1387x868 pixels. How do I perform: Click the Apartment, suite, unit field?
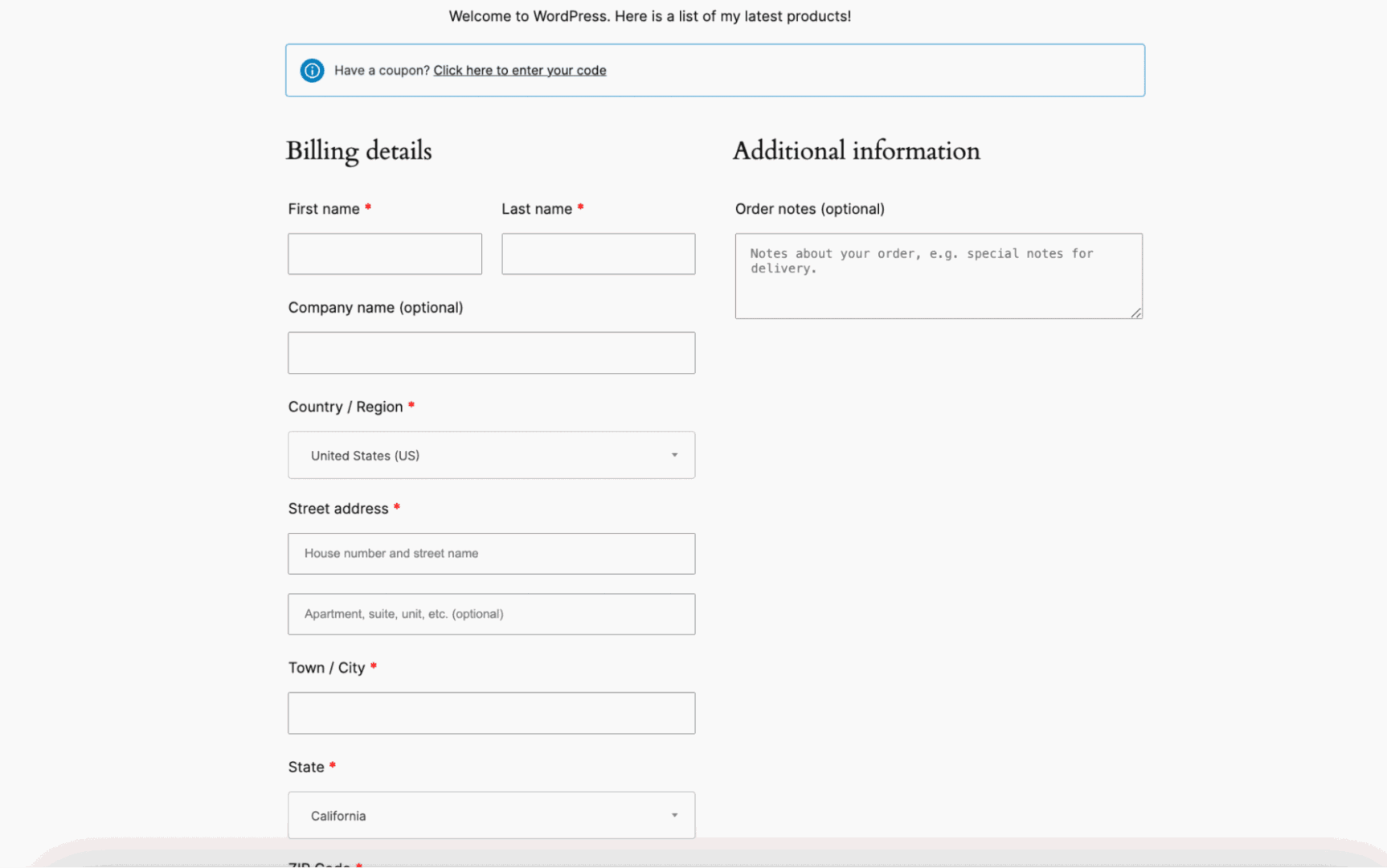tap(492, 614)
